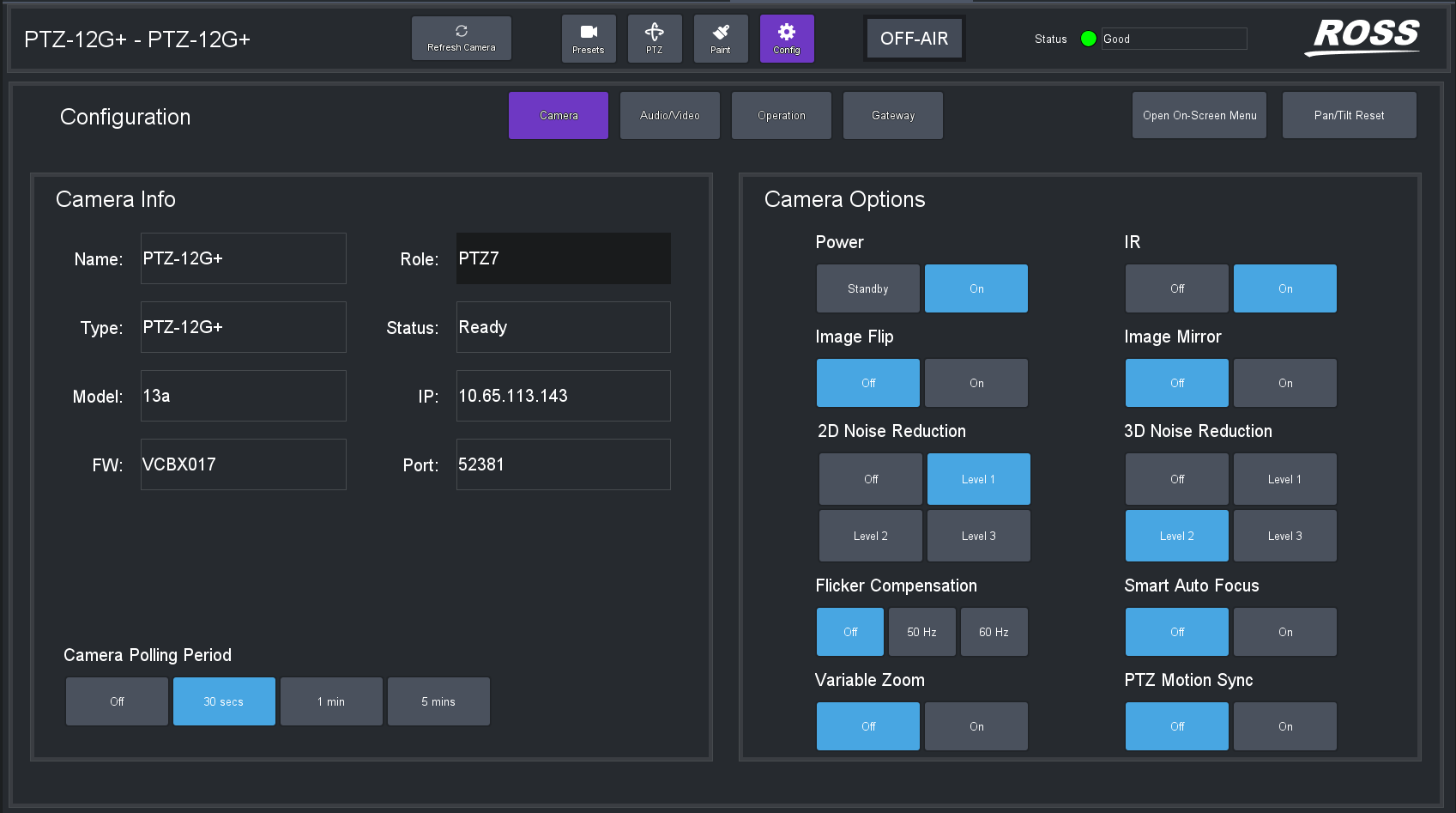Image resolution: width=1456 pixels, height=813 pixels.
Task: Open the Gateway configuration tab
Action: 892,115
